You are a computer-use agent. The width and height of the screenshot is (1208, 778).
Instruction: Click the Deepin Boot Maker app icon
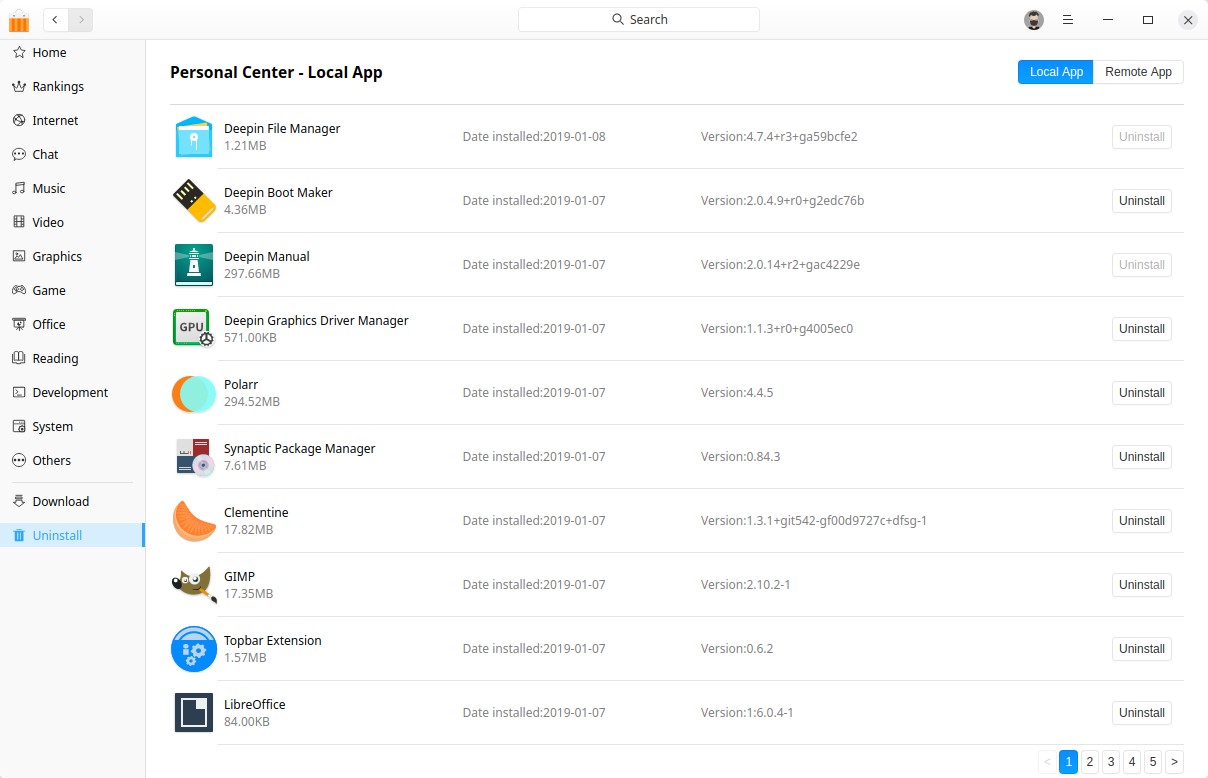(x=194, y=201)
